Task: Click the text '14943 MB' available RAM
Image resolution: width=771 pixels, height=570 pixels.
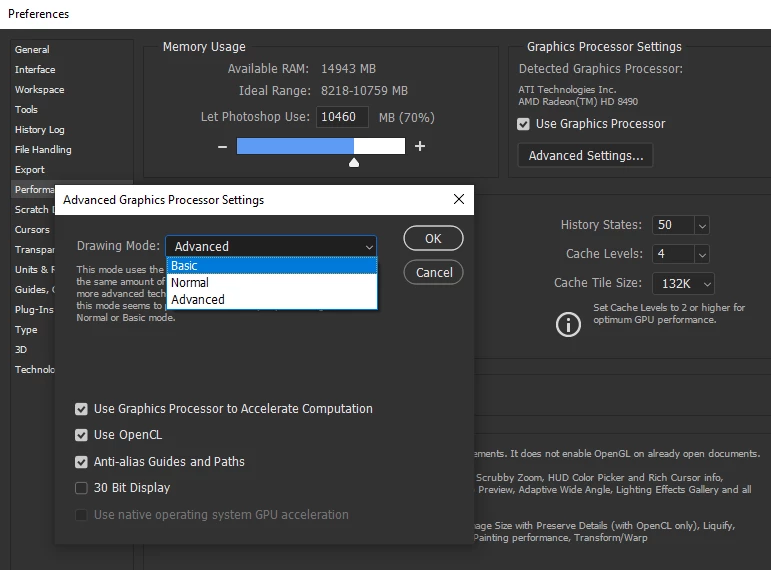Action: [348, 69]
